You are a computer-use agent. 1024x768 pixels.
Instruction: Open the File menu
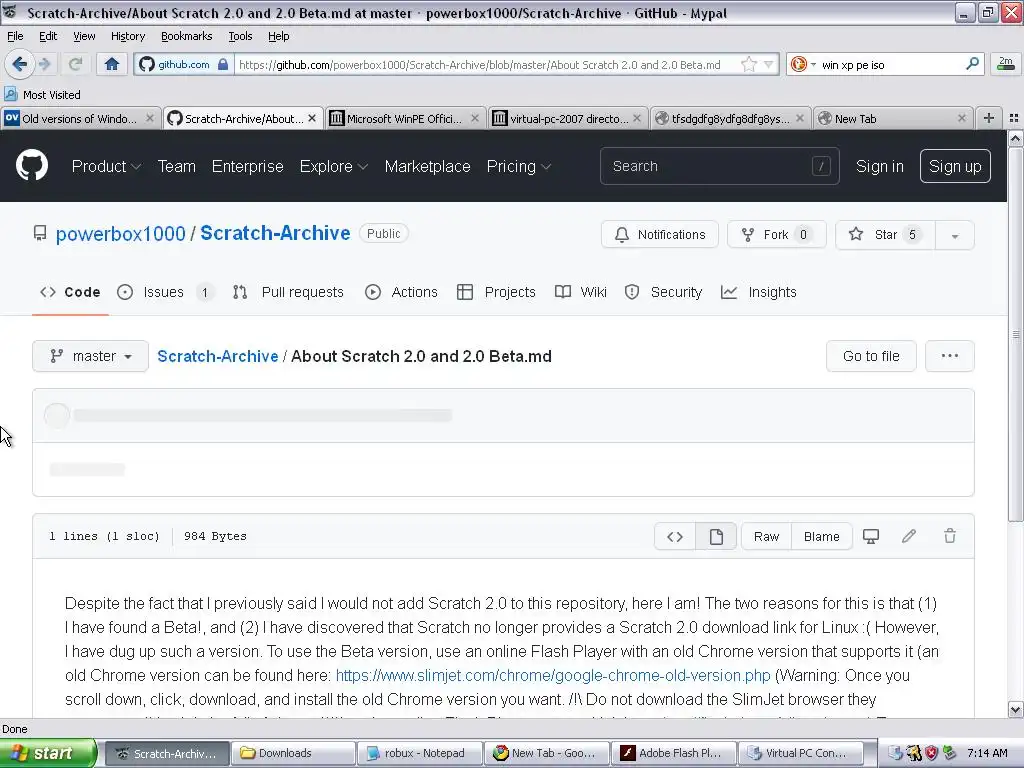click(x=14, y=36)
